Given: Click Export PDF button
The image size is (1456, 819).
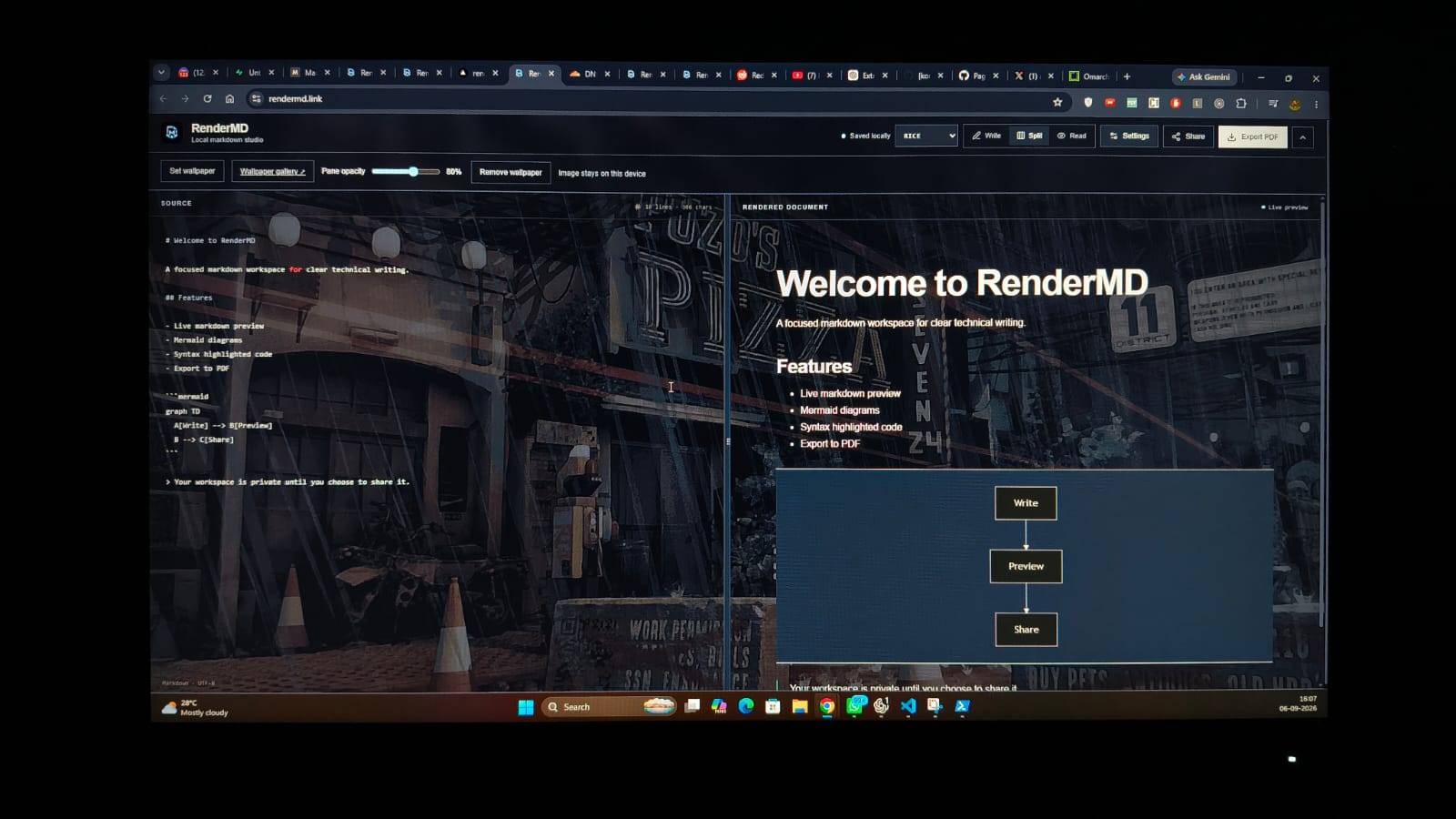Looking at the screenshot, I should click(x=1253, y=136).
